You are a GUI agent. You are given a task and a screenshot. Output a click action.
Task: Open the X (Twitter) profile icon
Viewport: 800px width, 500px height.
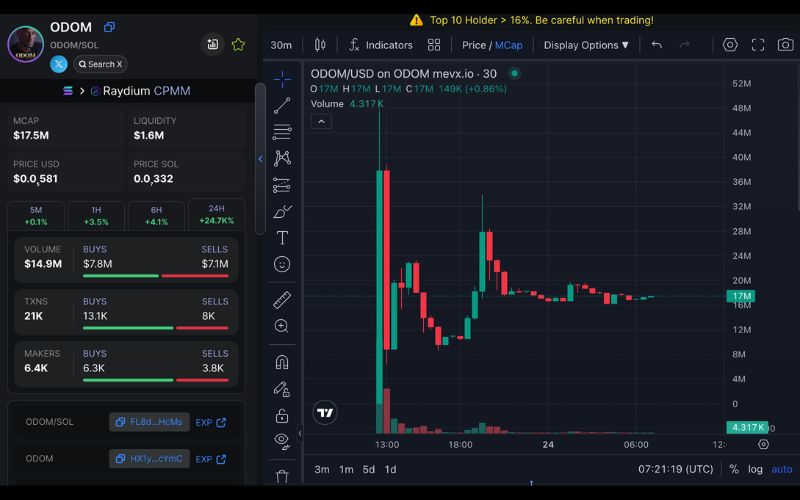[59, 64]
